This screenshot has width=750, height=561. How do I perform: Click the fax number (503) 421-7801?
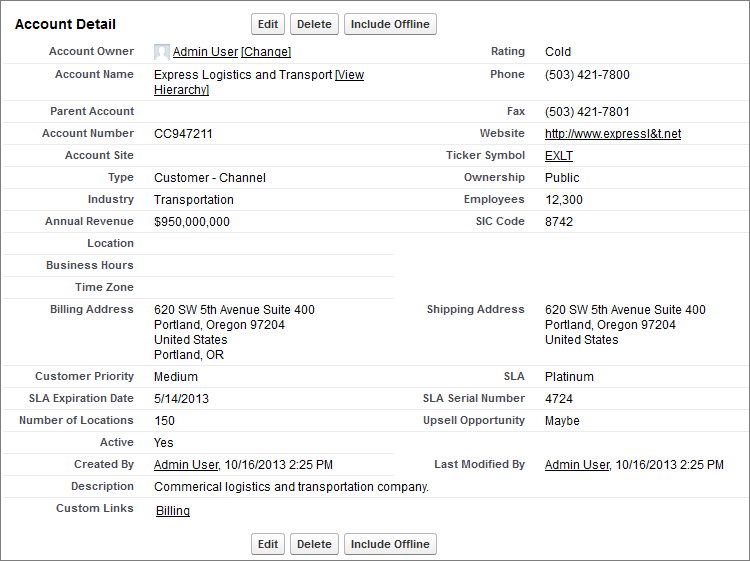click(x=587, y=112)
